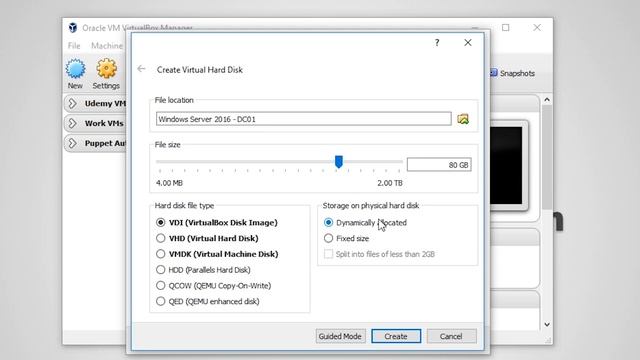640x360 pixels.
Task: Expand the Work VMs group
Action: [72, 123]
